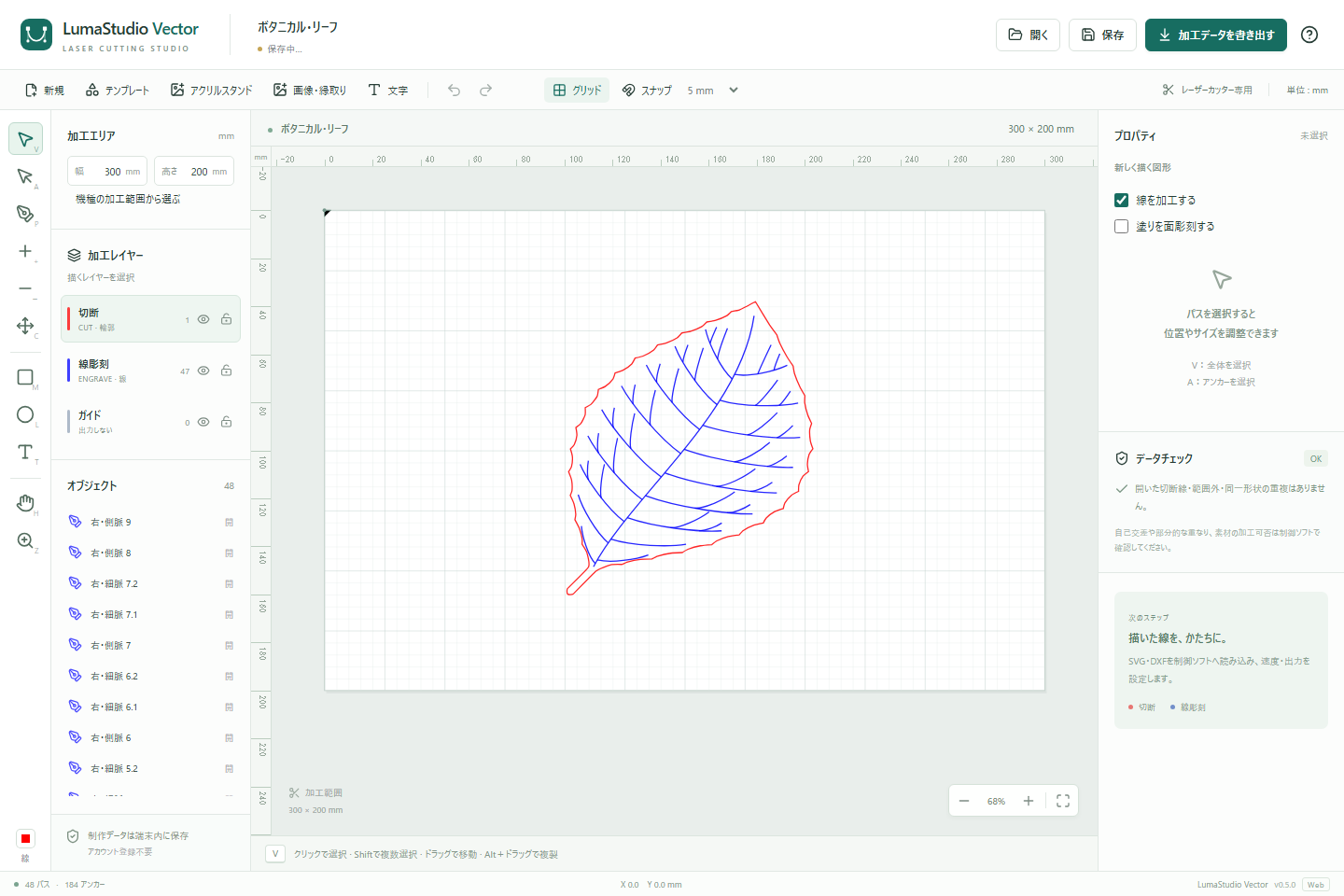Zoom out canvas with minus button
This screenshot has width=1344, height=896.
point(964,801)
